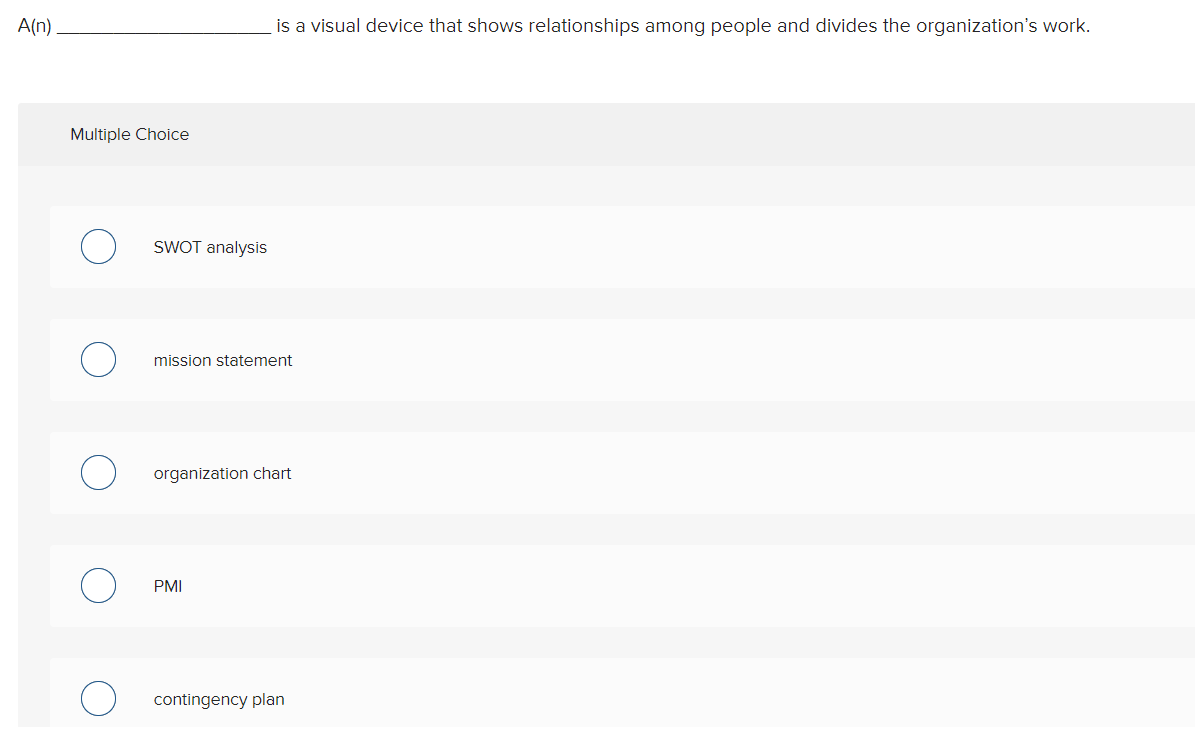Click the PMI answer label
Viewport: 1195px width, 737px height.
pos(166,586)
